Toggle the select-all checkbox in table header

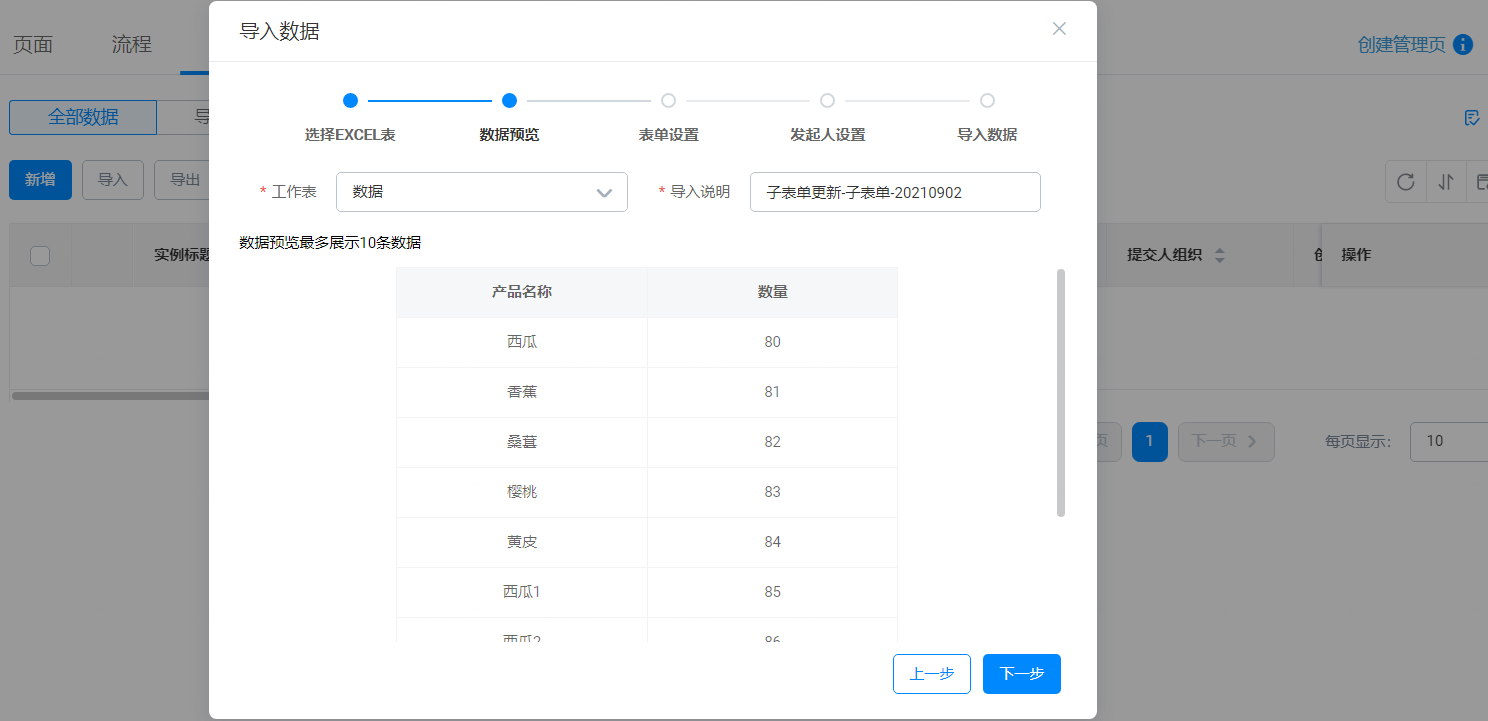[40, 255]
